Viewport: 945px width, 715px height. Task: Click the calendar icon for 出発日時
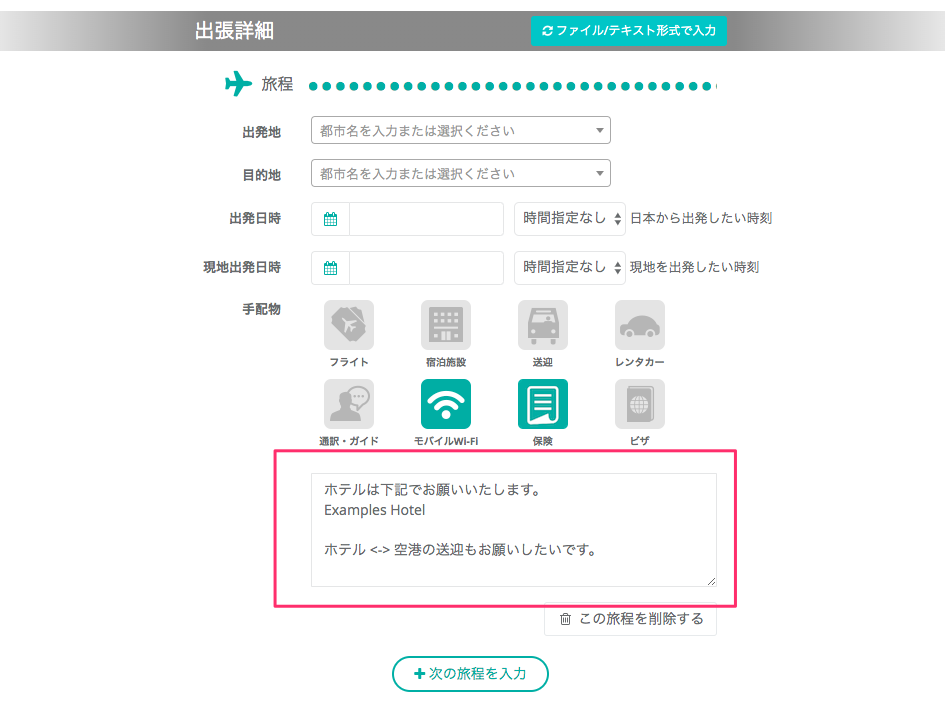click(331, 219)
